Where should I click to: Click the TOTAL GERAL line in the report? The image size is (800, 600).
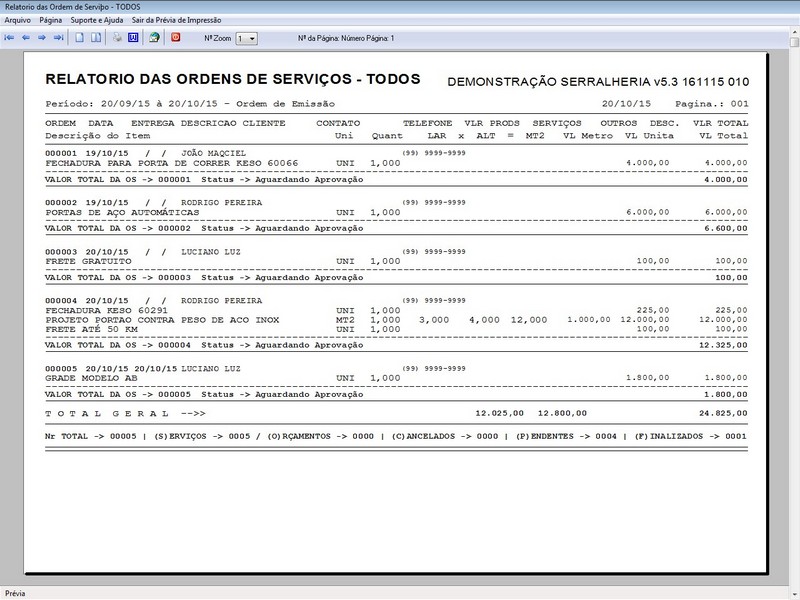[x=113, y=412]
